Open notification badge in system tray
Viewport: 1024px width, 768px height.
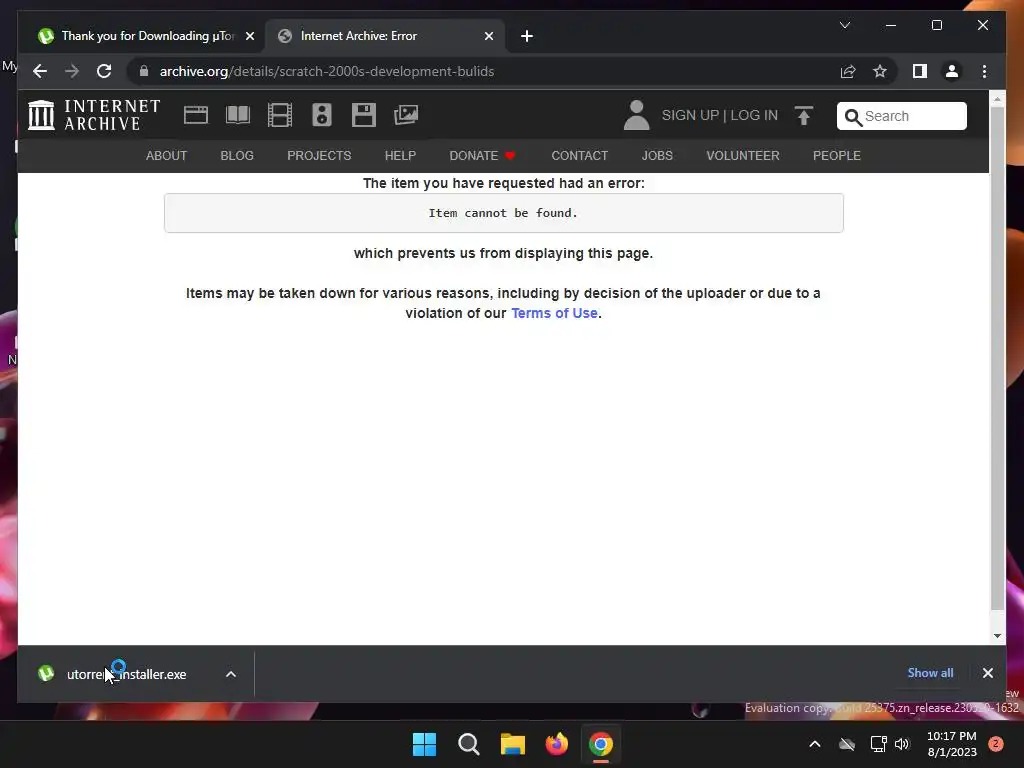pyautogui.click(x=996, y=744)
